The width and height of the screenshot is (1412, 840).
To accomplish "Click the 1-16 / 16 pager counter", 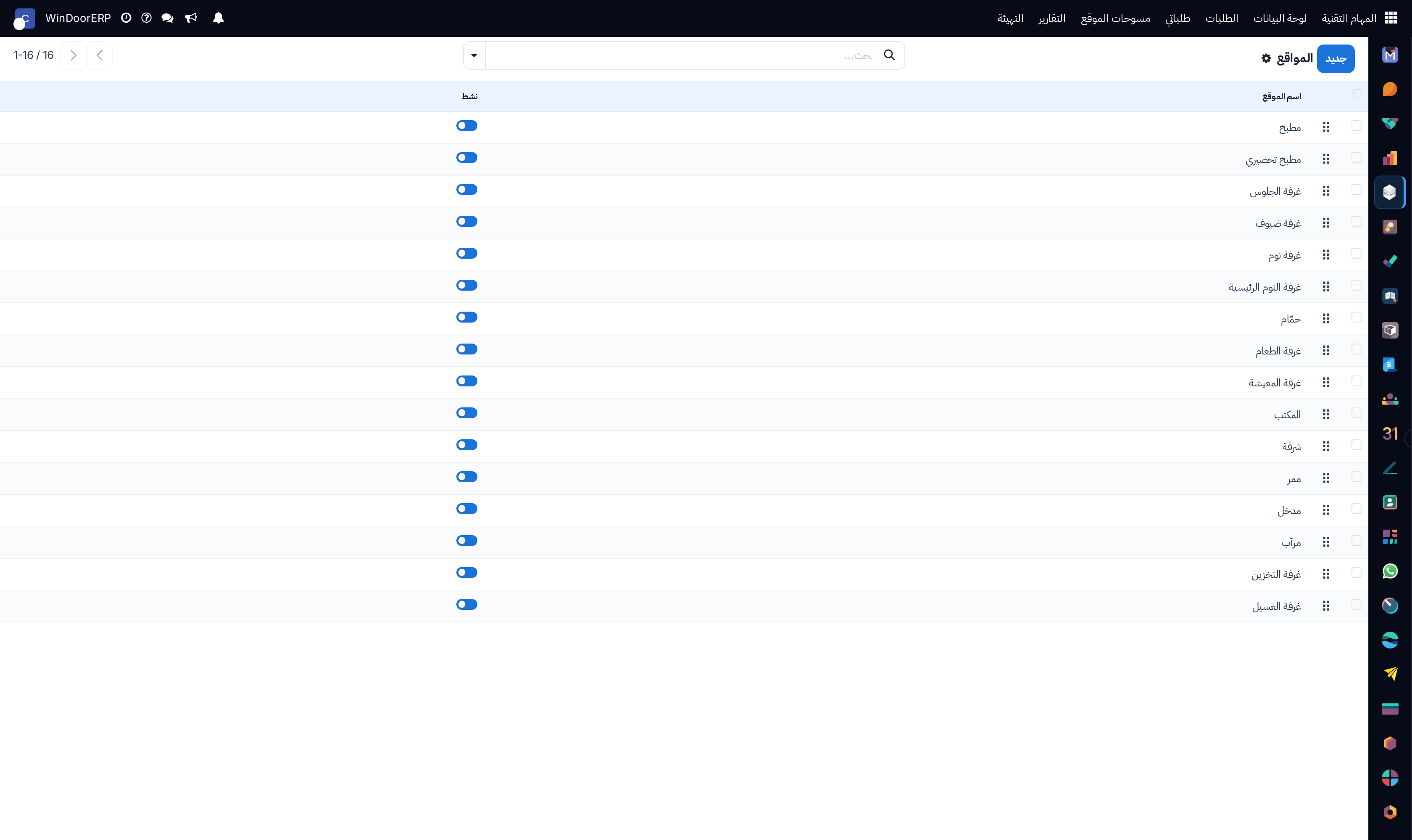I will pos(34,55).
